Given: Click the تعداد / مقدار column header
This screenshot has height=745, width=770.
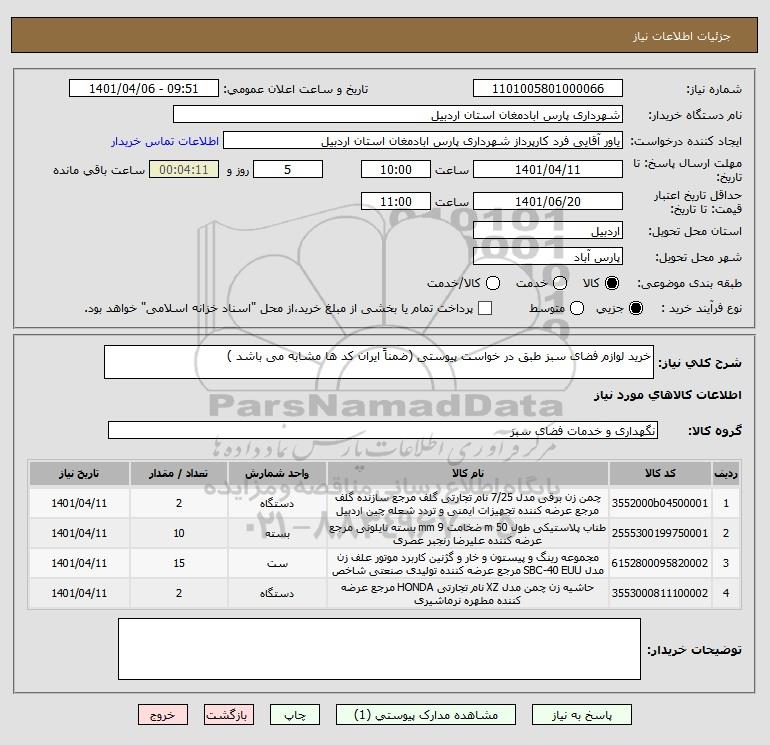Looking at the screenshot, I should [179, 473].
